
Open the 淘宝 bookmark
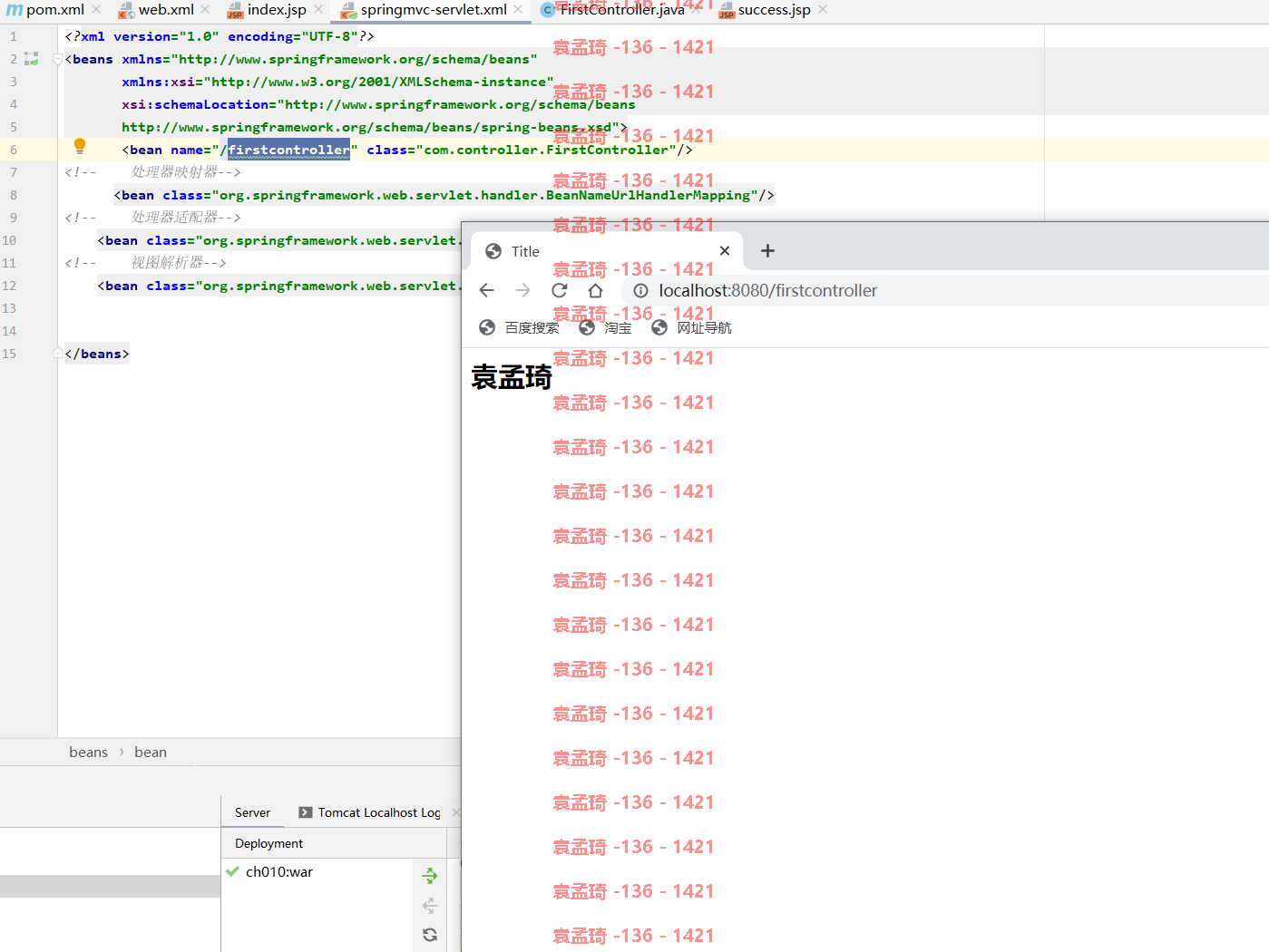[606, 327]
